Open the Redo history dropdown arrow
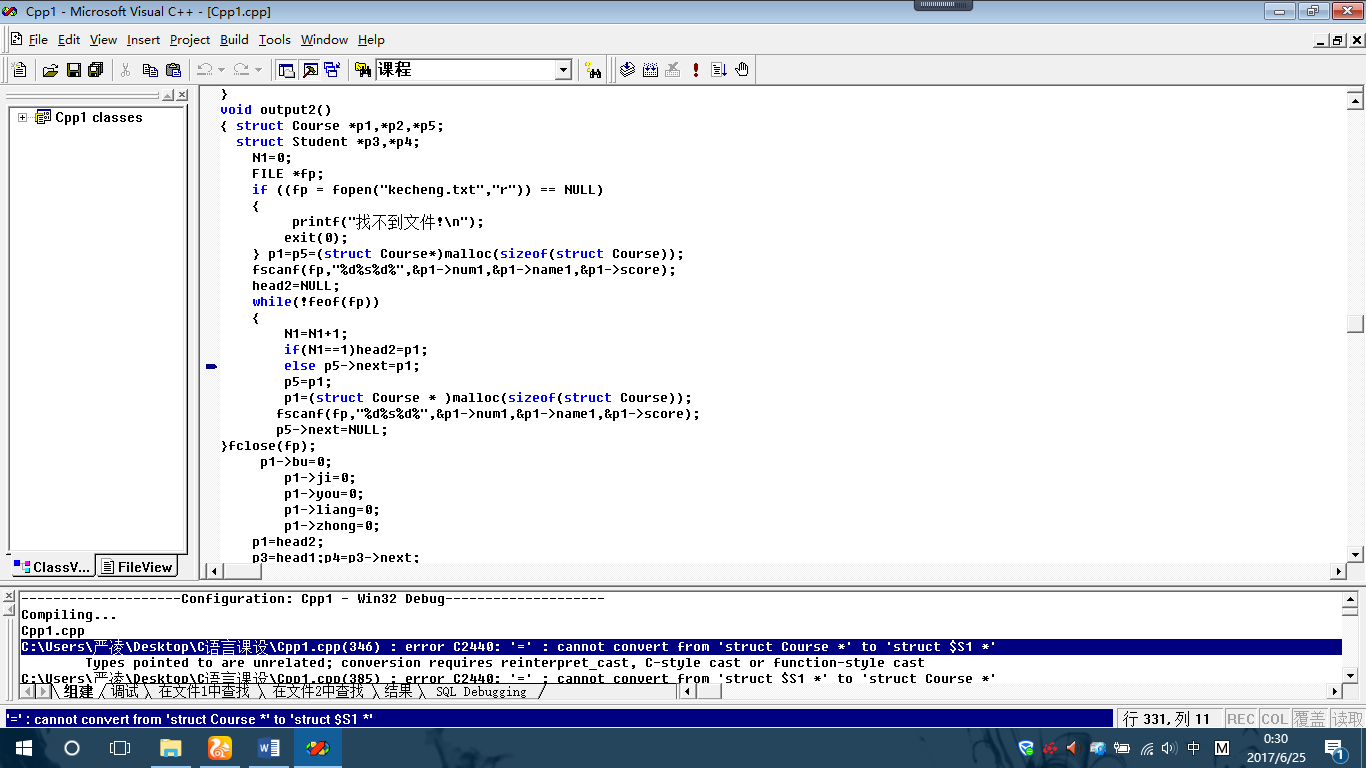This screenshot has width=1366, height=768. pos(258,70)
